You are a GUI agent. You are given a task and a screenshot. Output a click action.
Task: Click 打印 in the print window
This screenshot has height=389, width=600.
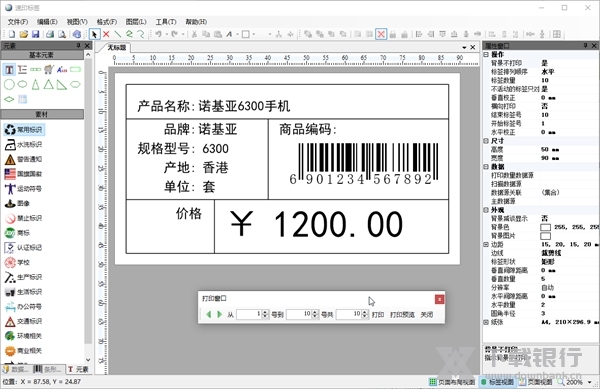pos(378,314)
